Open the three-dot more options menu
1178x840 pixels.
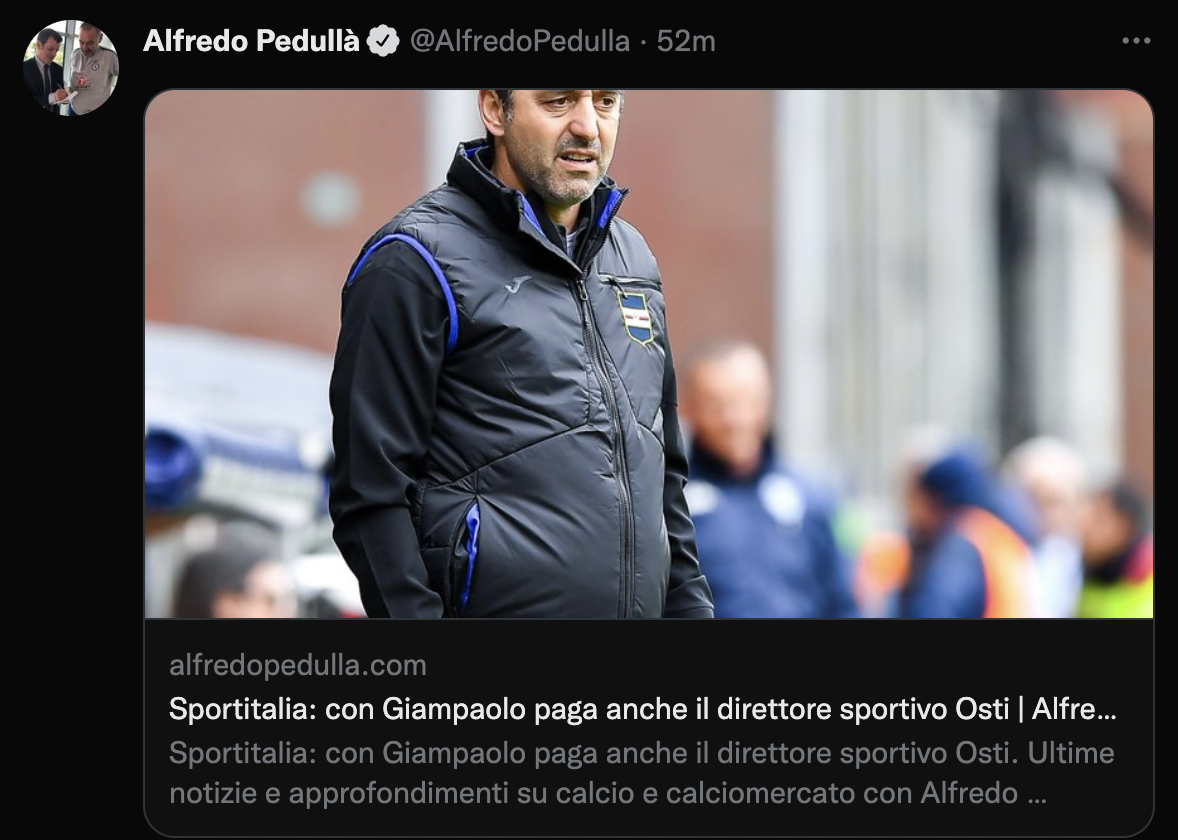point(1136,41)
